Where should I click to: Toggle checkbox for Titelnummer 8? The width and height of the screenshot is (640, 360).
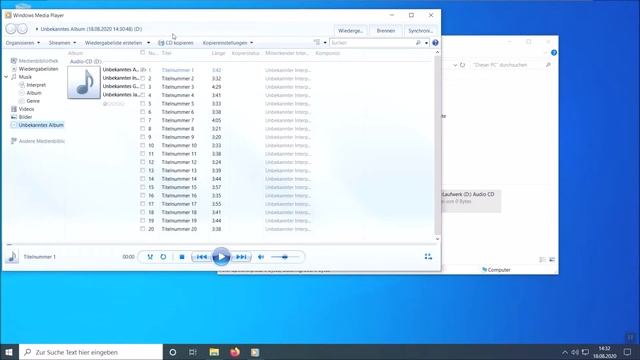pos(142,129)
